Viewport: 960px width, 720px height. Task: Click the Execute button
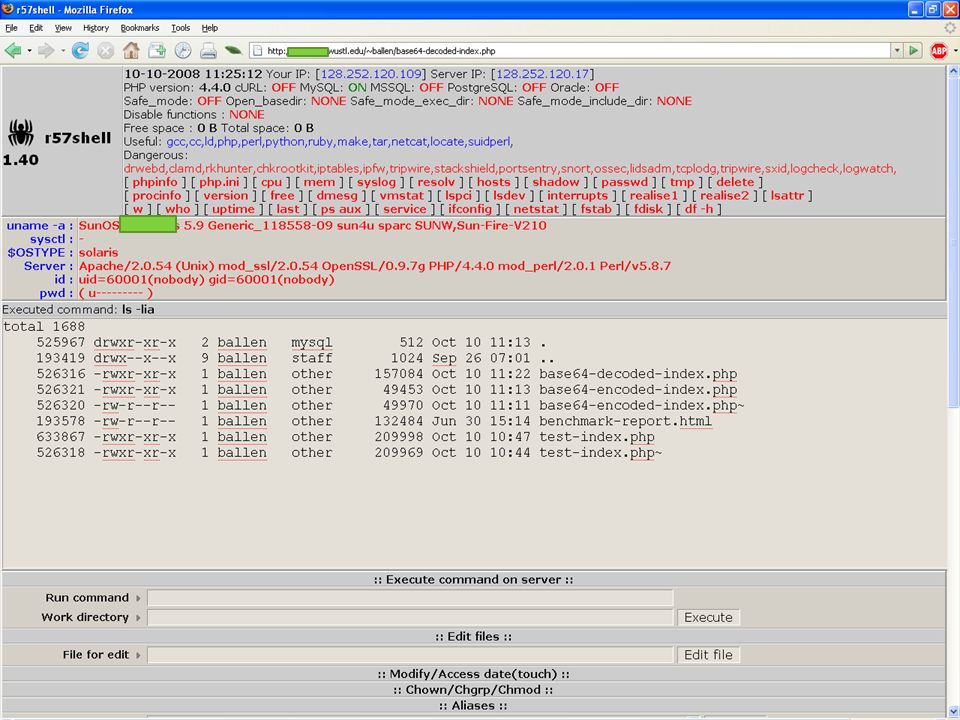tap(708, 617)
